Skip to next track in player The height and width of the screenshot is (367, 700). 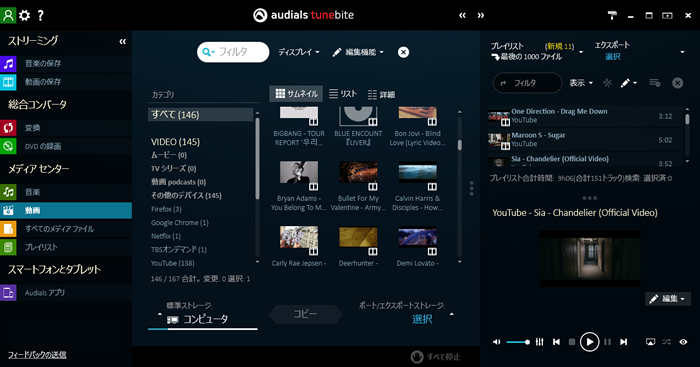(624, 342)
